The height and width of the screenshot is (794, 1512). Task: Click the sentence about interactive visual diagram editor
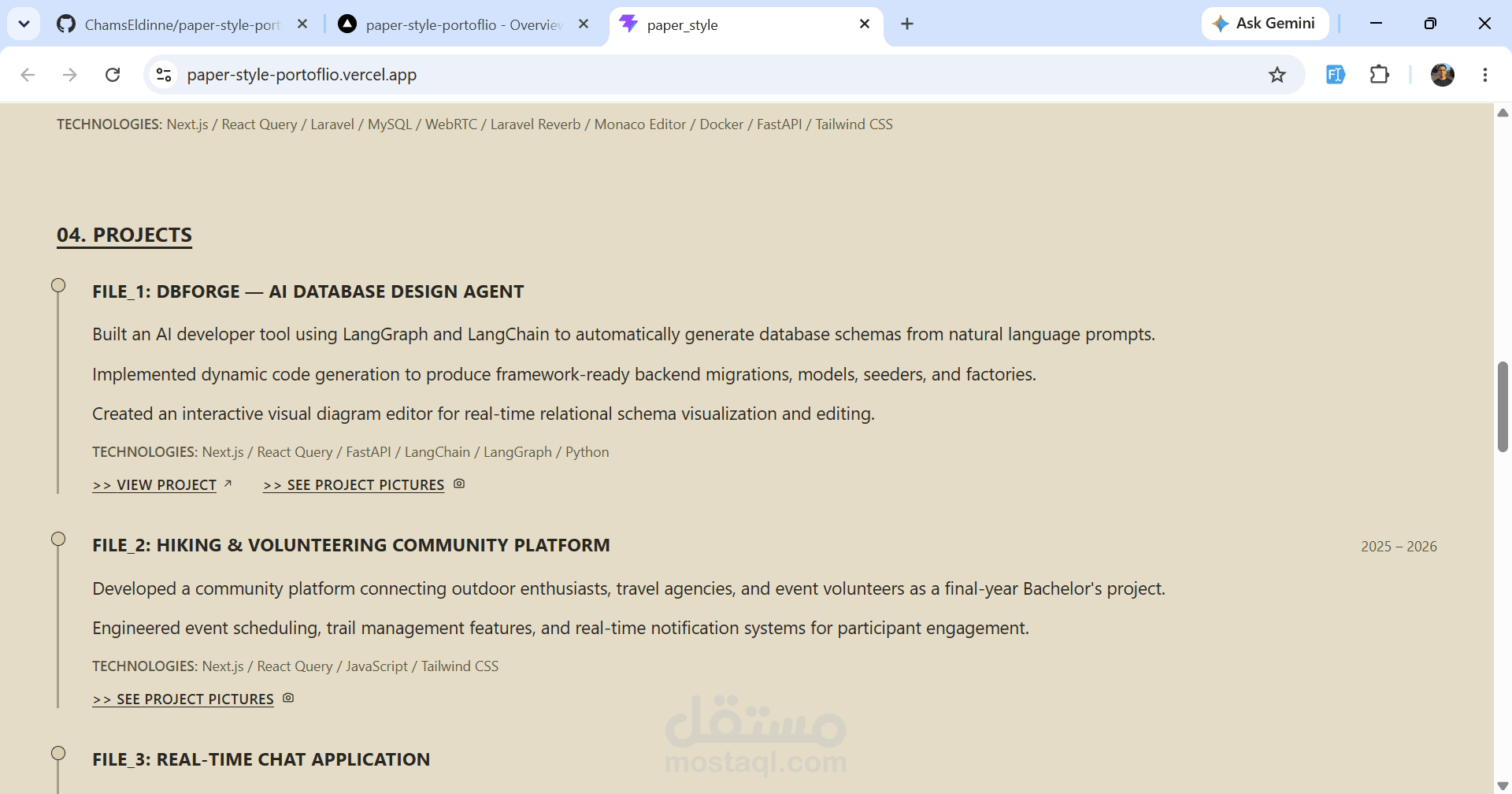tap(484, 414)
